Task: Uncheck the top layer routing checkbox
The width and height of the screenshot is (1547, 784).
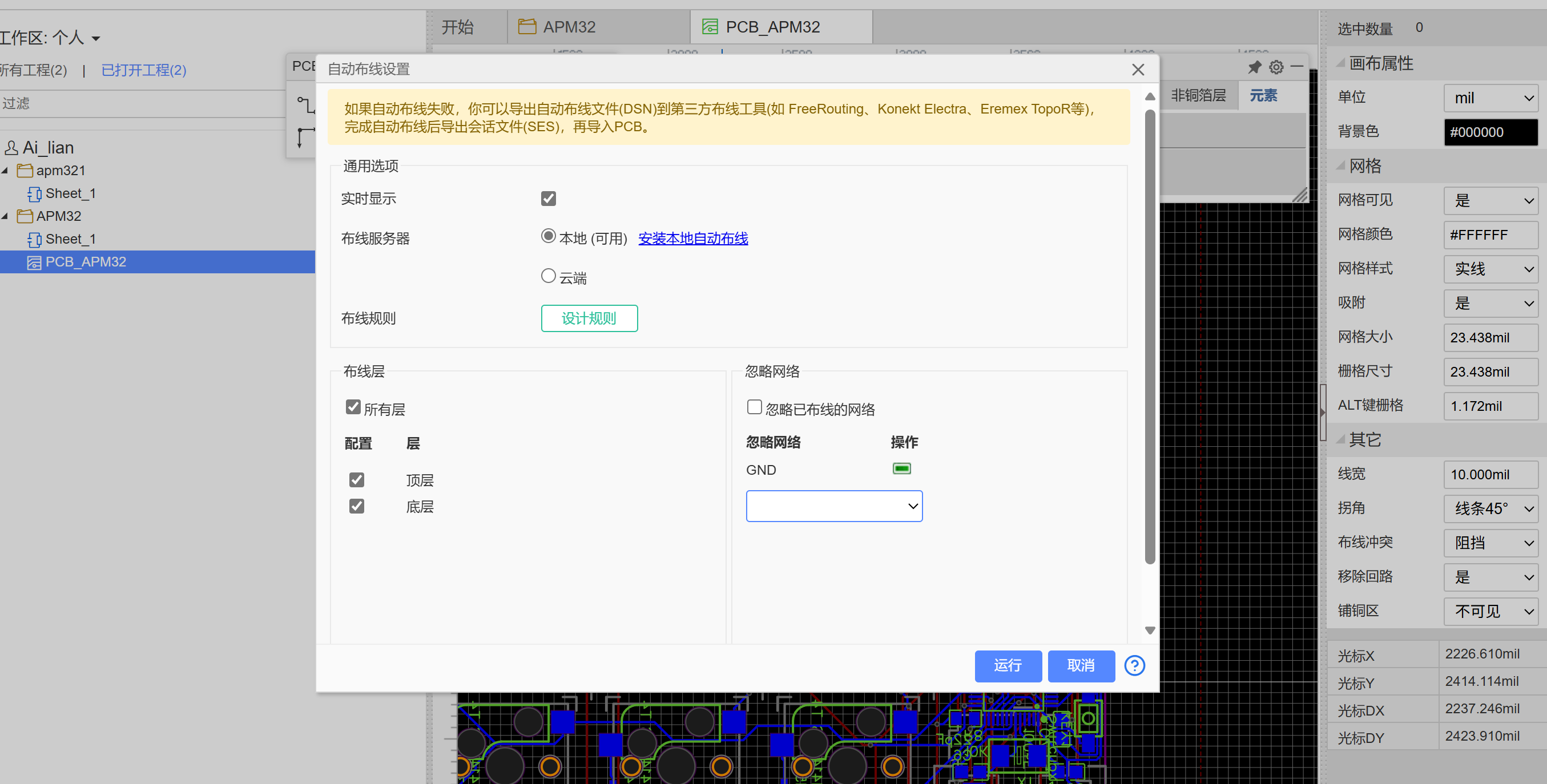Action: pos(356,480)
